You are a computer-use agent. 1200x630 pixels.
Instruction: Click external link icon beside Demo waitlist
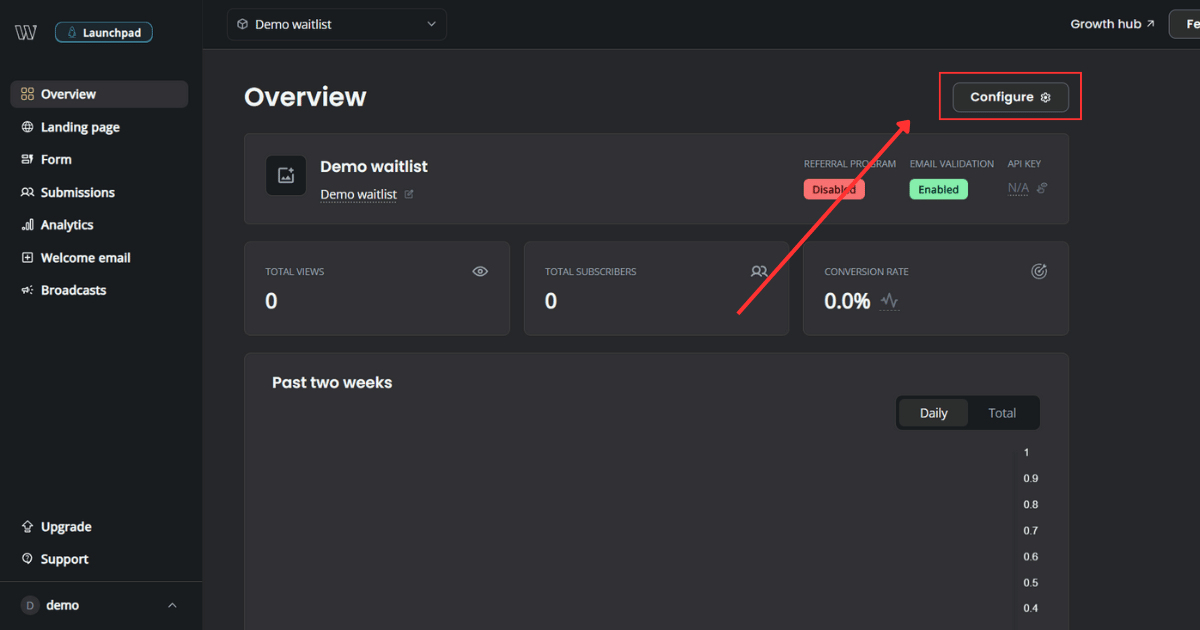coord(409,194)
